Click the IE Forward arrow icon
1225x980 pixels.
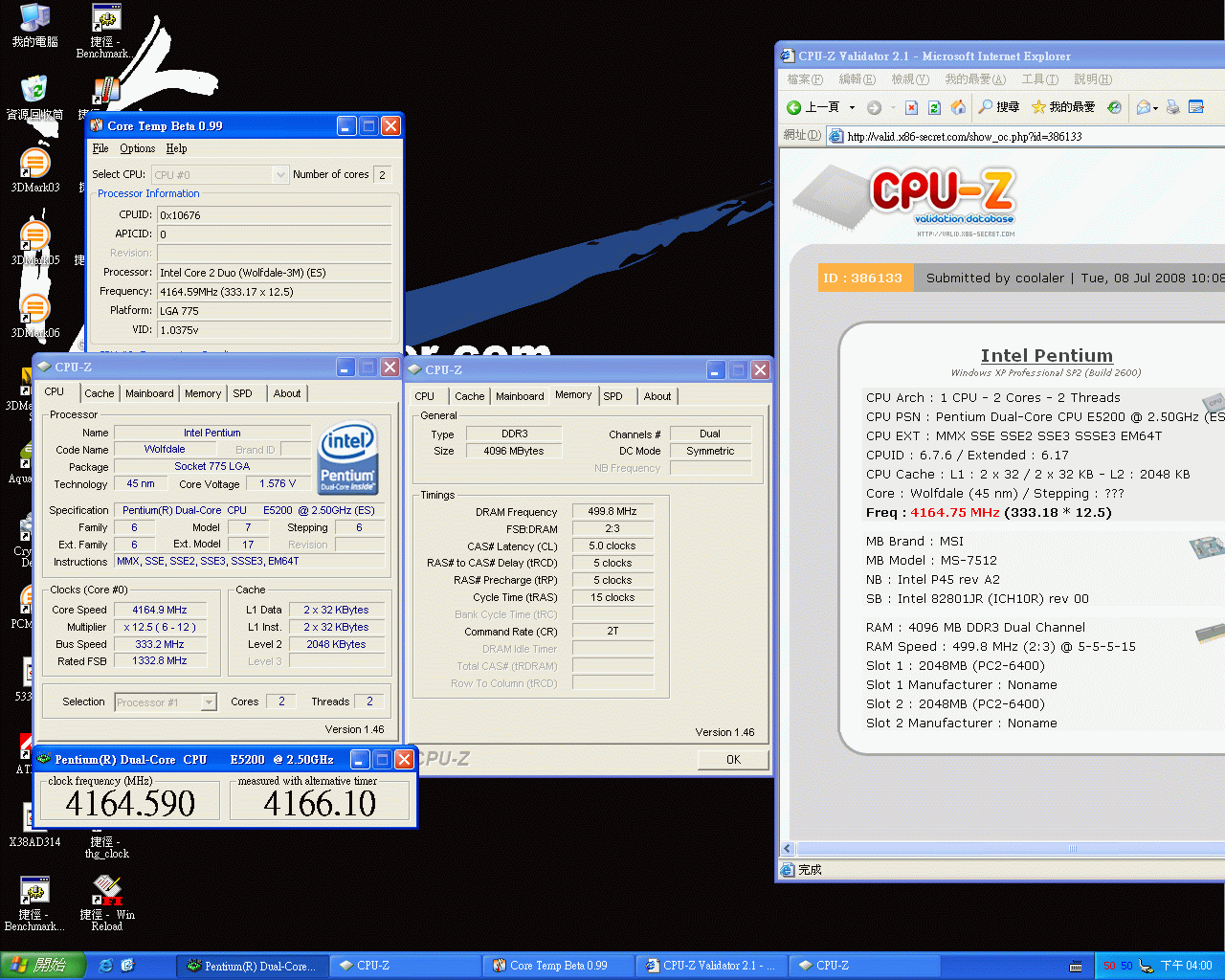874,107
